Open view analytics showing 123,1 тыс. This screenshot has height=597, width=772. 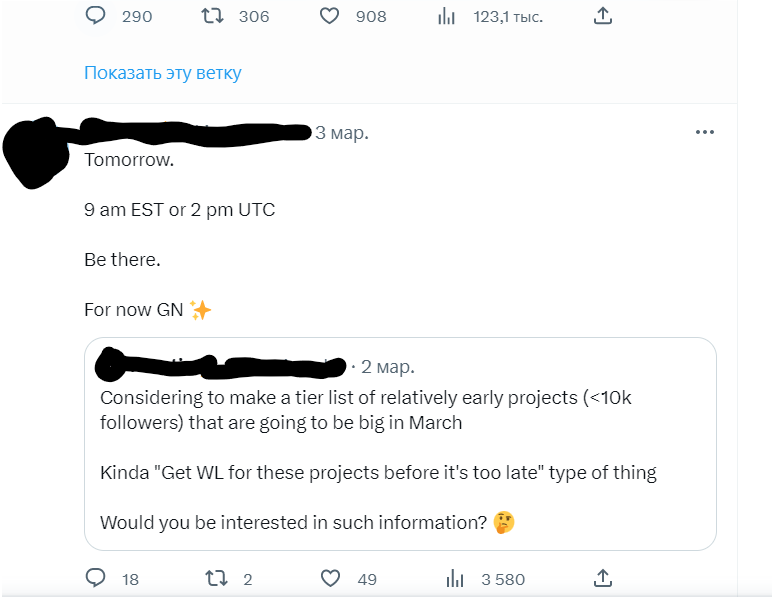(x=447, y=16)
